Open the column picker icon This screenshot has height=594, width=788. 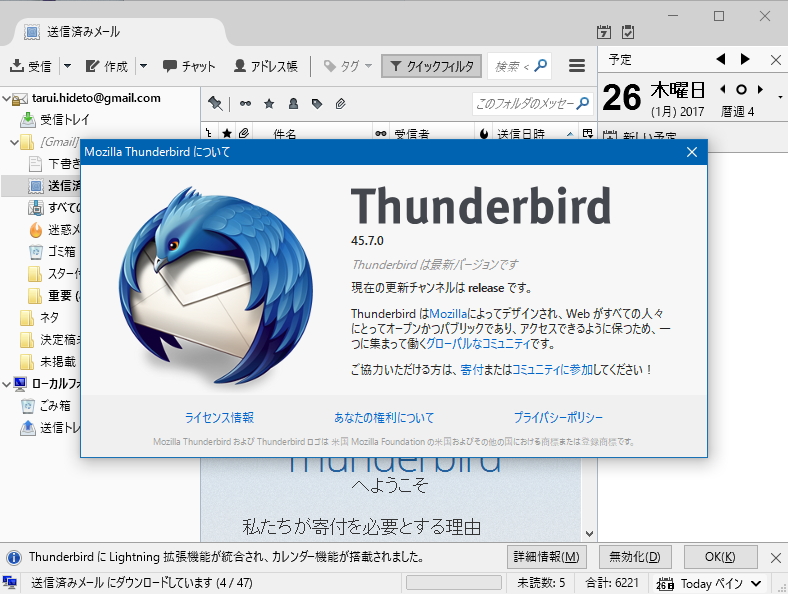coord(587,133)
